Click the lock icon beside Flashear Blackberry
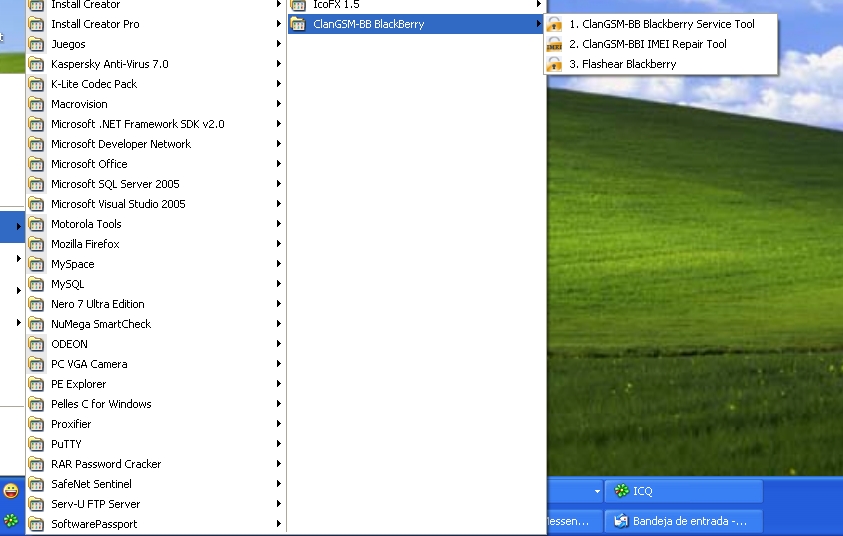843x536 pixels. click(554, 64)
